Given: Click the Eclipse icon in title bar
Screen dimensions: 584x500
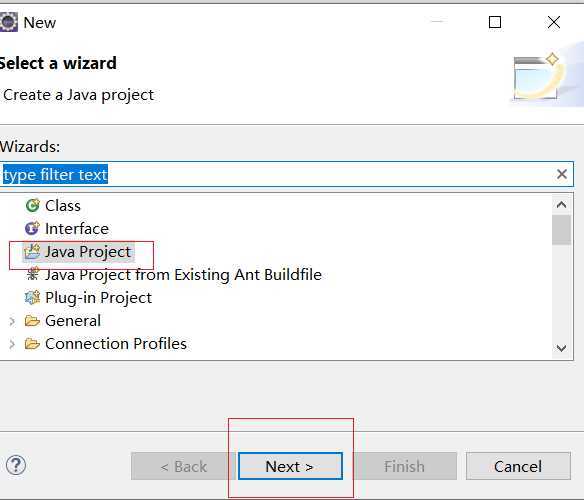Looking at the screenshot, I should [x=9, y=22].
